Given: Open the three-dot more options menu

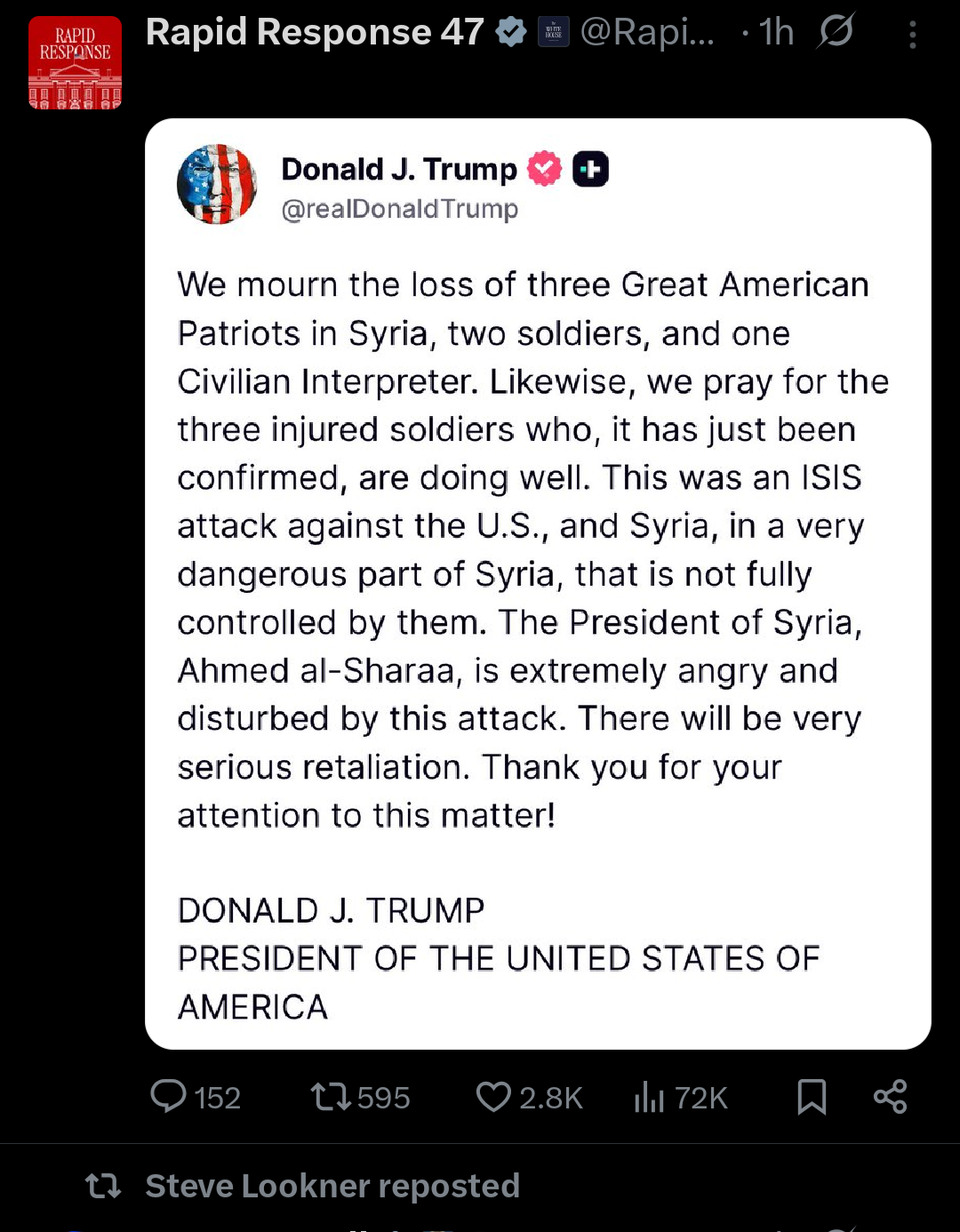Looking at the screenshot, I should pos(912,34).
